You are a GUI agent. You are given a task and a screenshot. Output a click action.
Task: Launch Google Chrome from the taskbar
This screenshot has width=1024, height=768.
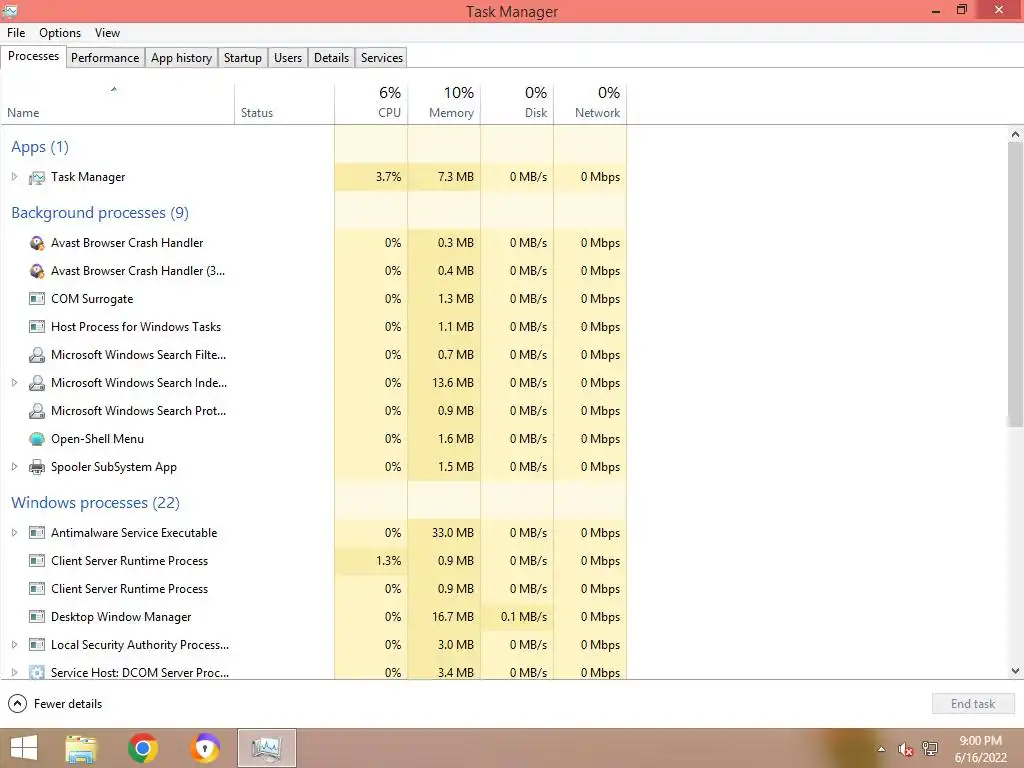[142, 748]
